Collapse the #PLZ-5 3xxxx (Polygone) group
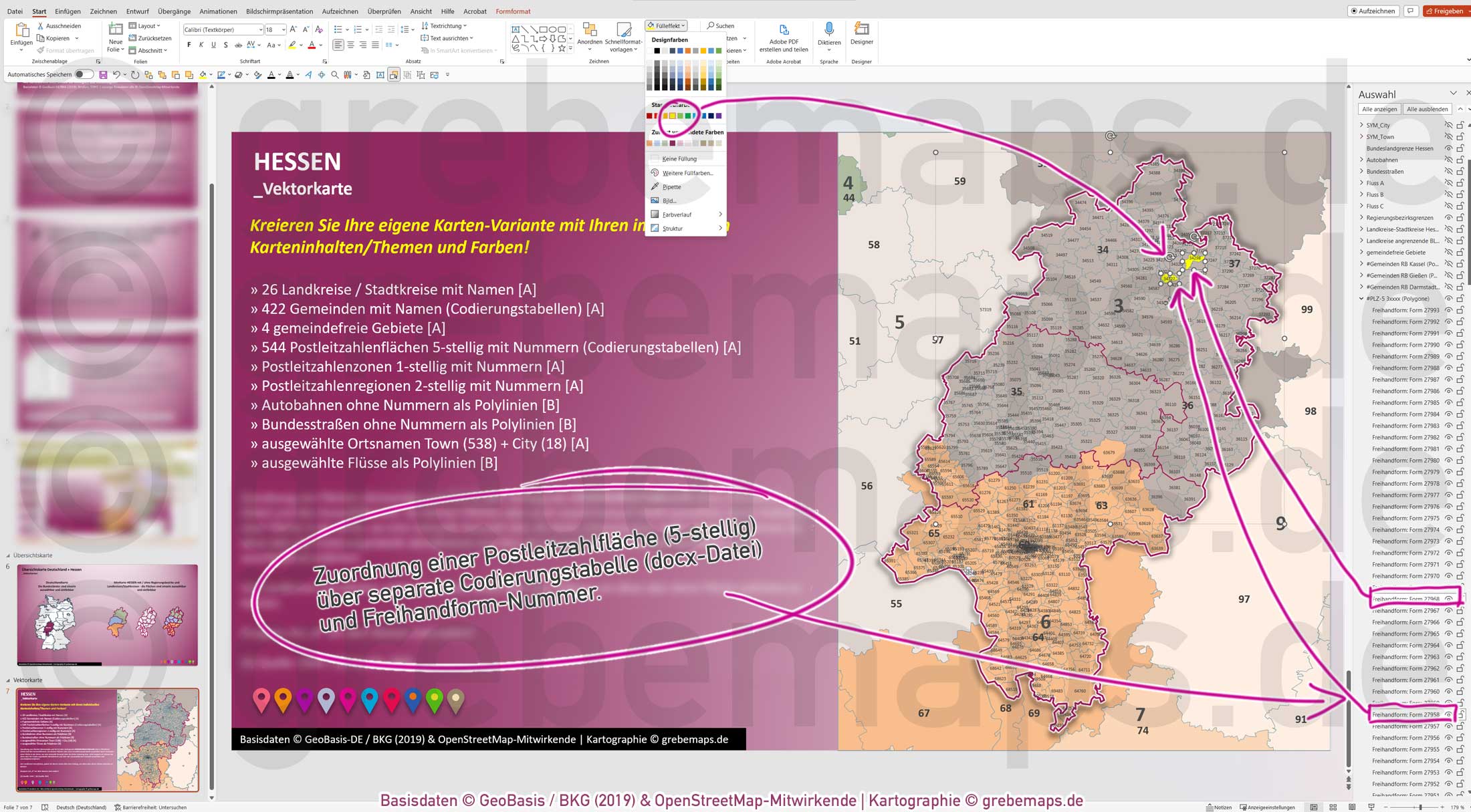1471x812 pixels. [1361, 298]
